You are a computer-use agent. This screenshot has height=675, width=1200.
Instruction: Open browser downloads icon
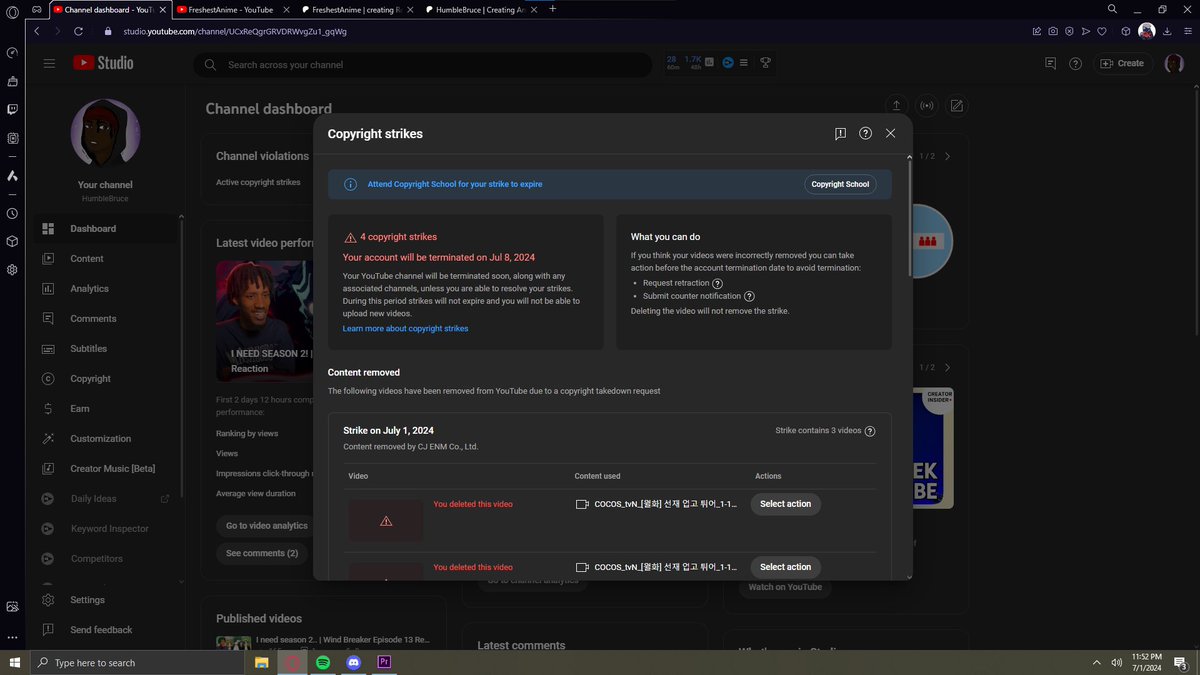click(1167, 31)
